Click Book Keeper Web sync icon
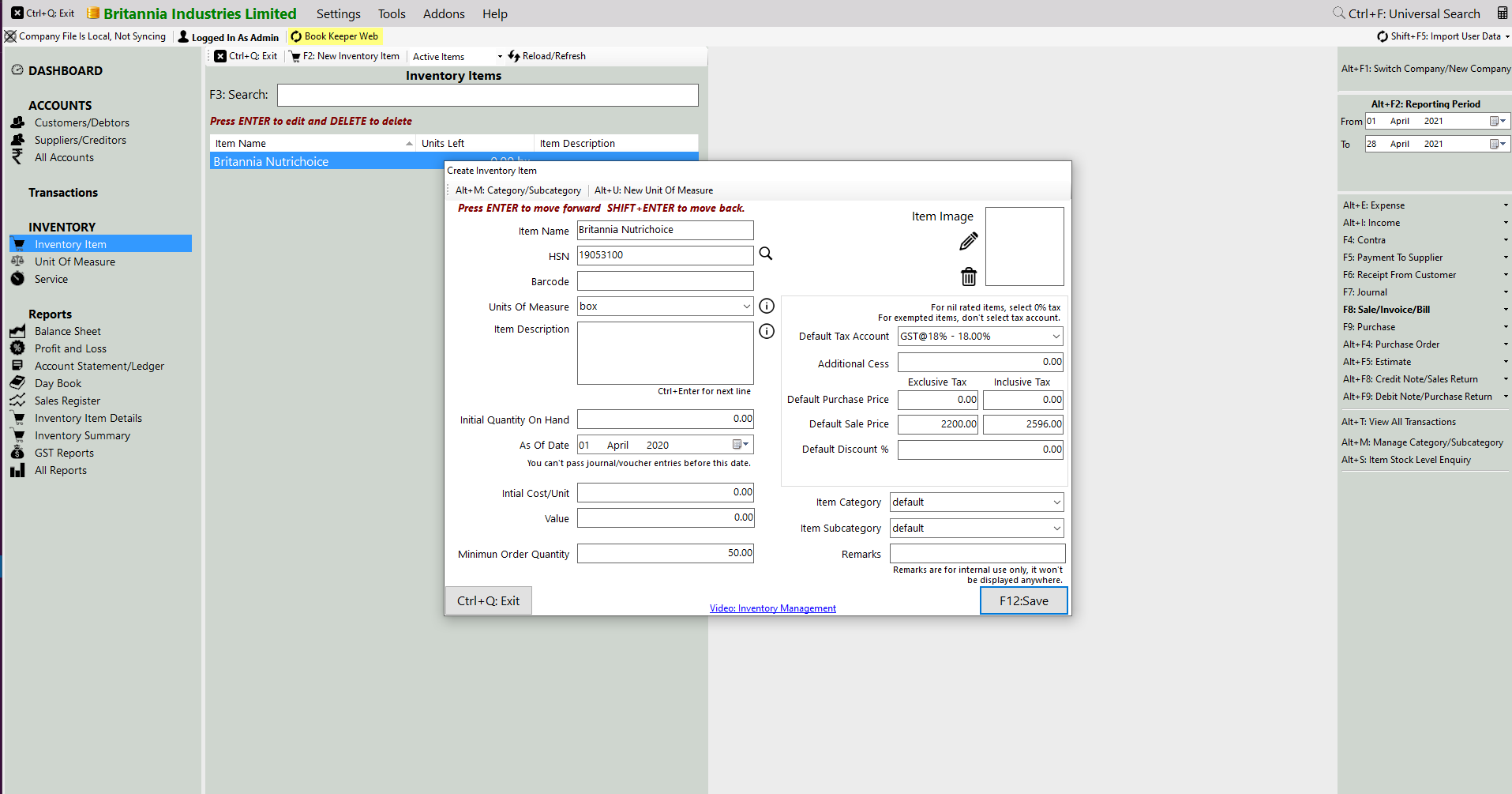The width and height of the screenshot is (1512, 794). (x=296, y=36)
